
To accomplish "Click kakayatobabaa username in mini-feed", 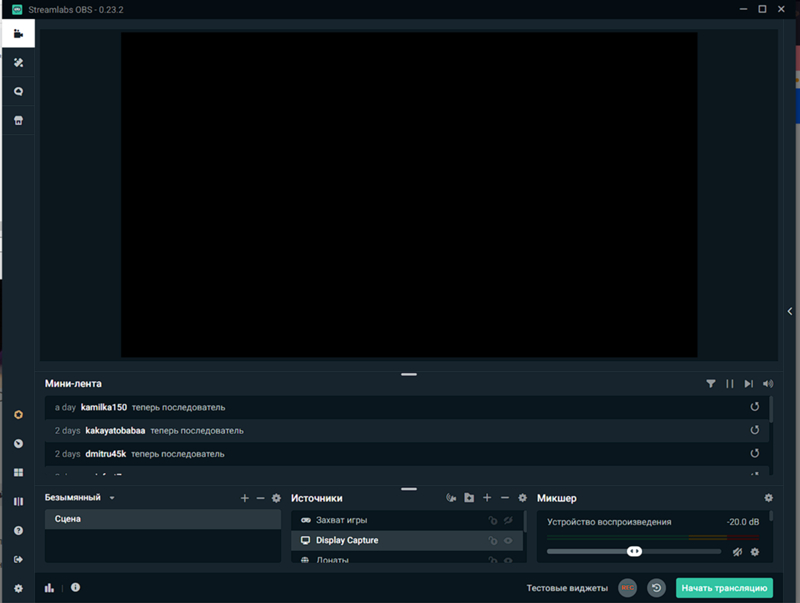I will pyautogui.click(x=115, y=431).
